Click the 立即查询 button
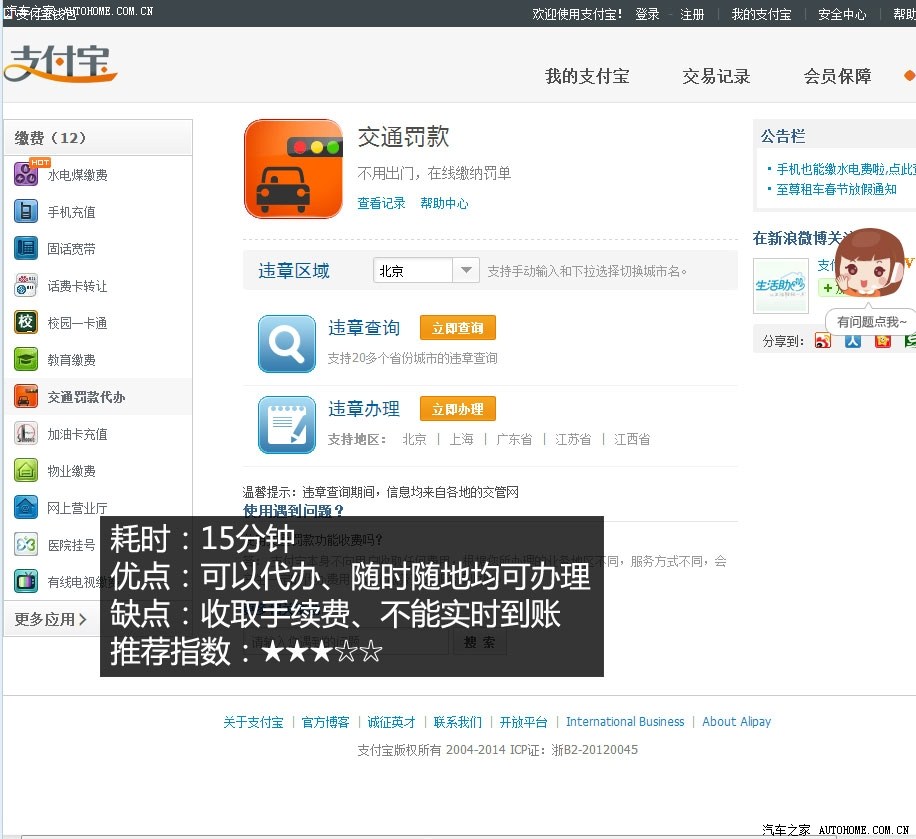 (x=458, y=328)
